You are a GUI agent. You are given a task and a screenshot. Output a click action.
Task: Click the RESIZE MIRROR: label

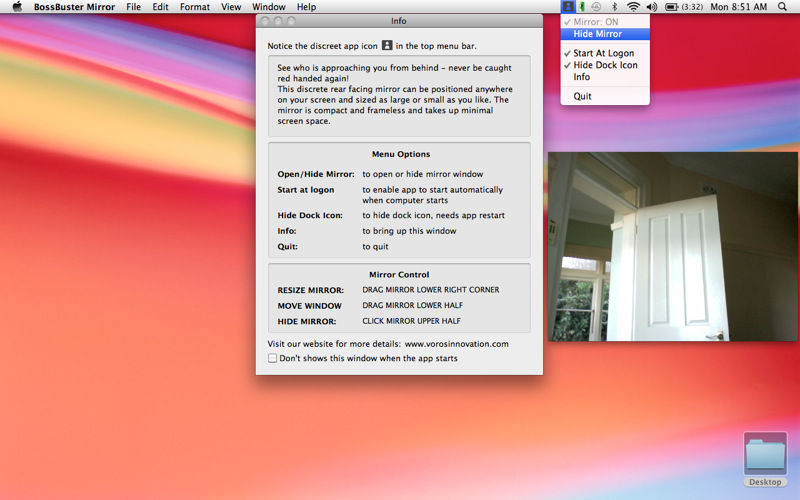click(311, 290)
